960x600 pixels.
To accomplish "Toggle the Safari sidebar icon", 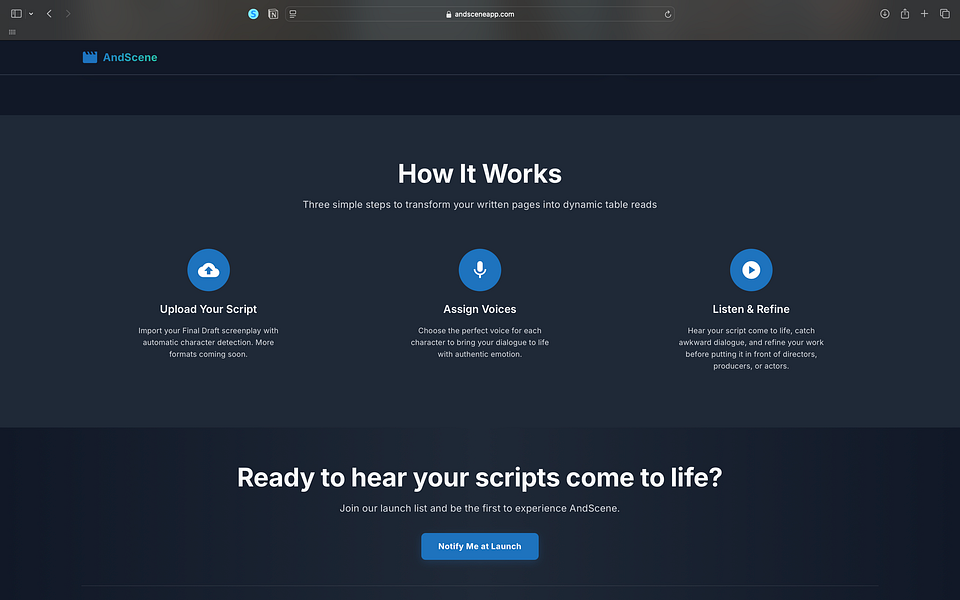I will (17, 13).
